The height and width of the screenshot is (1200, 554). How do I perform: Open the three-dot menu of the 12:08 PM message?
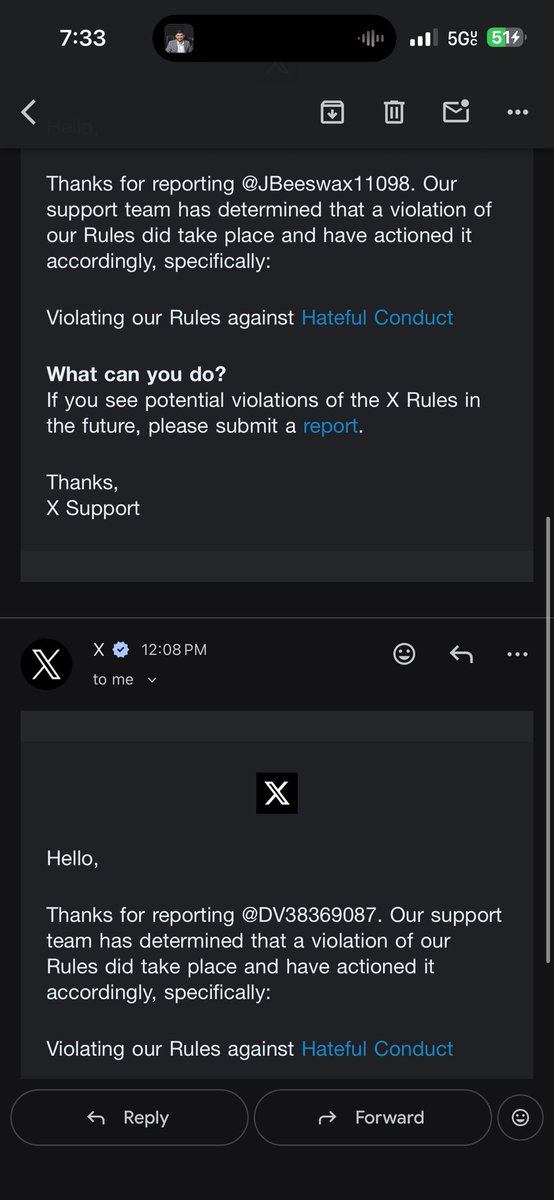pyautogui.click(x=517, y=654)
